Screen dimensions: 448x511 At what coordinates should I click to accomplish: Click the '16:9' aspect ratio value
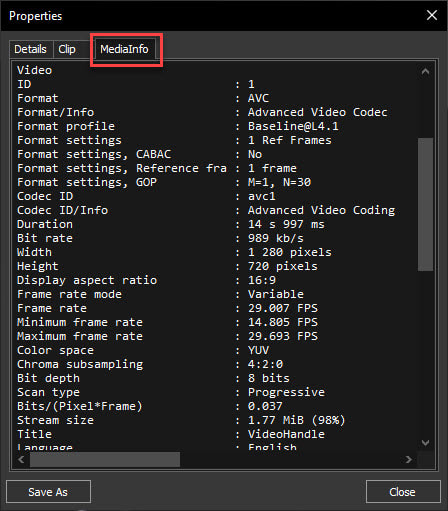click(262, 280)
